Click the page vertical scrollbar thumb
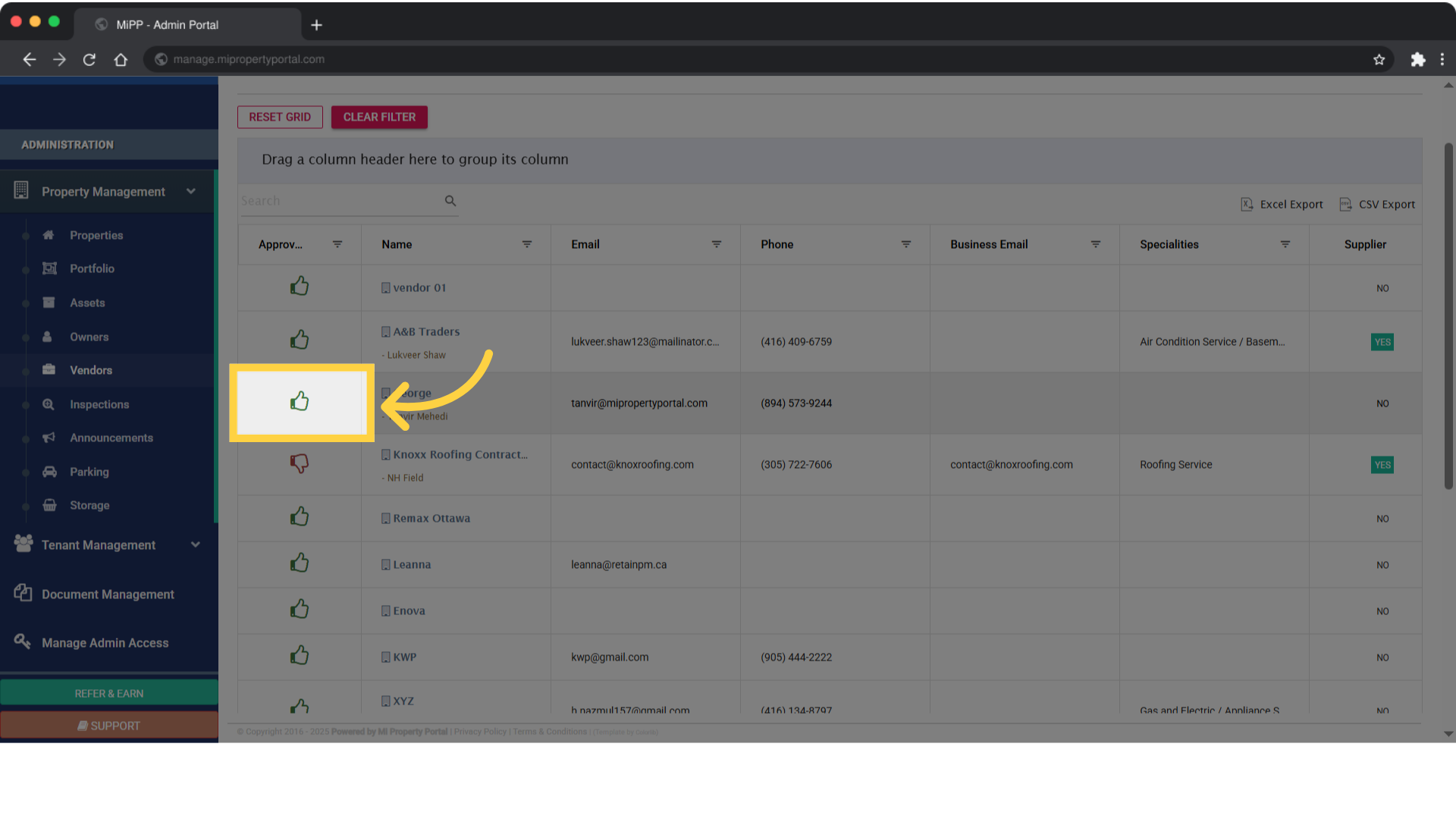The height and width of the screenshot is (819, 1456). pyautogui.click(x=1448, y=315)
